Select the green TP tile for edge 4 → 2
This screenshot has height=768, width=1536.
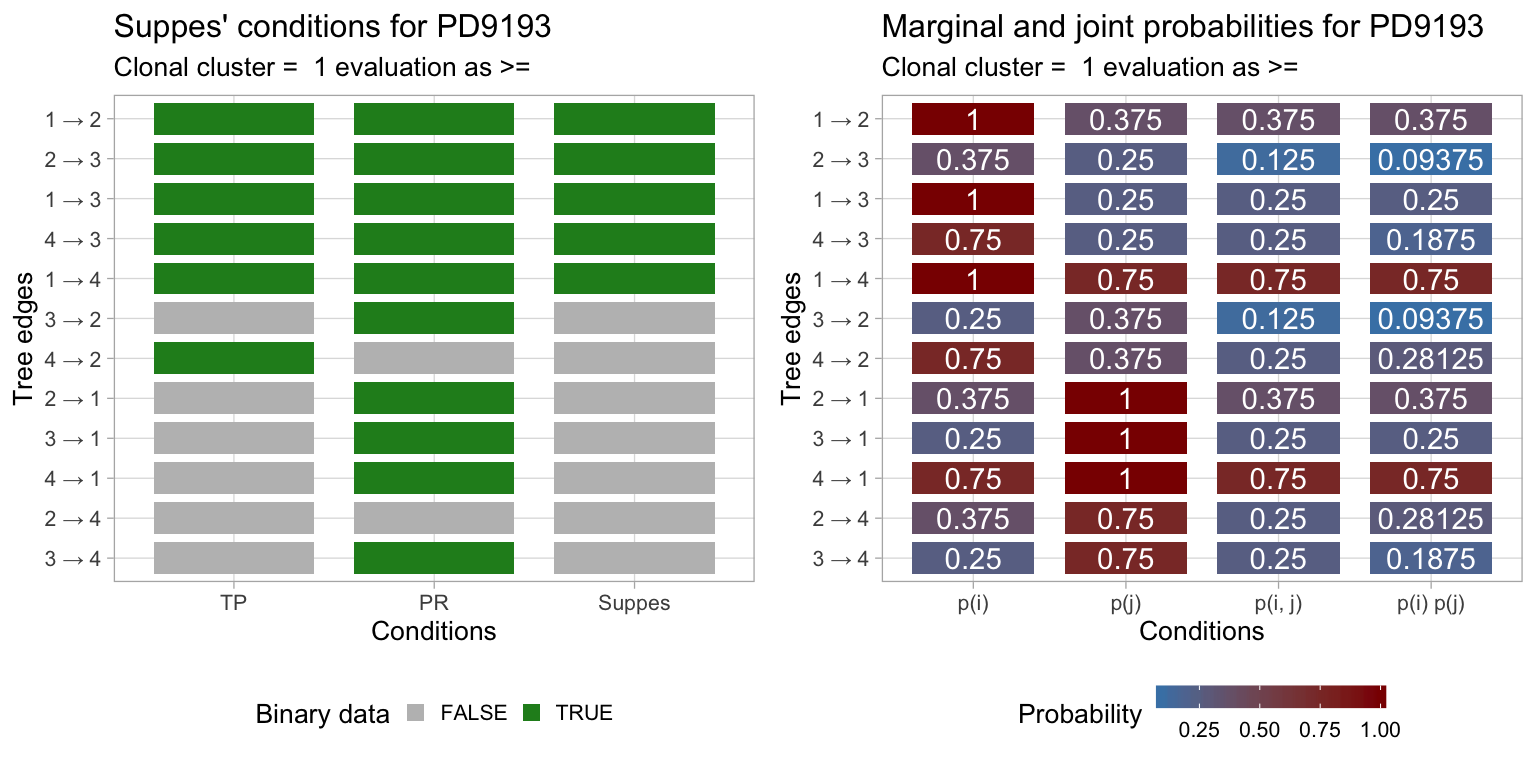coord(234,358)
